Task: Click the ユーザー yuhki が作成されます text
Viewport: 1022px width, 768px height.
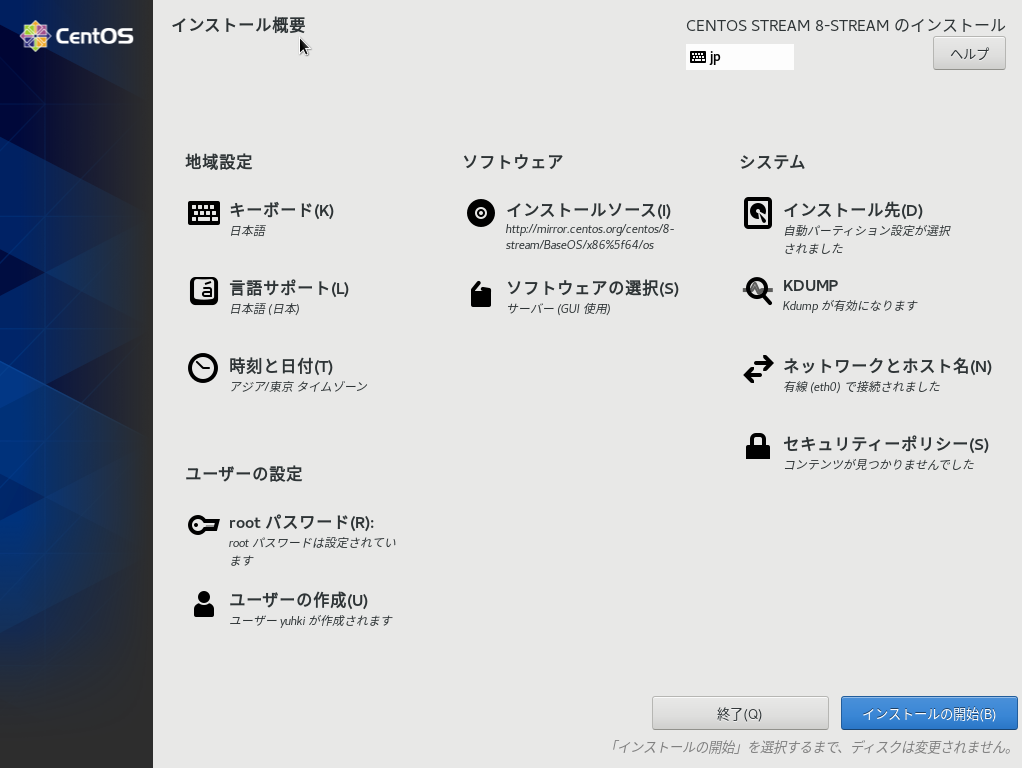Action: [x=311, y=621]
